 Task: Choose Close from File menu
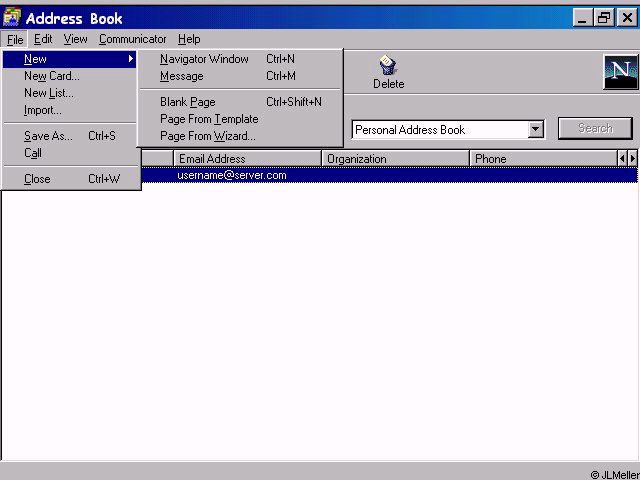(69, 179)
